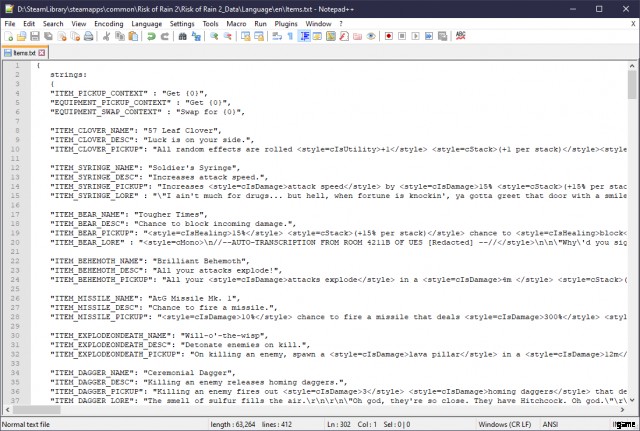Select the Items.txt document tab
The width and height of the screenshot is (640, 431).
click(x=23, y=52)
